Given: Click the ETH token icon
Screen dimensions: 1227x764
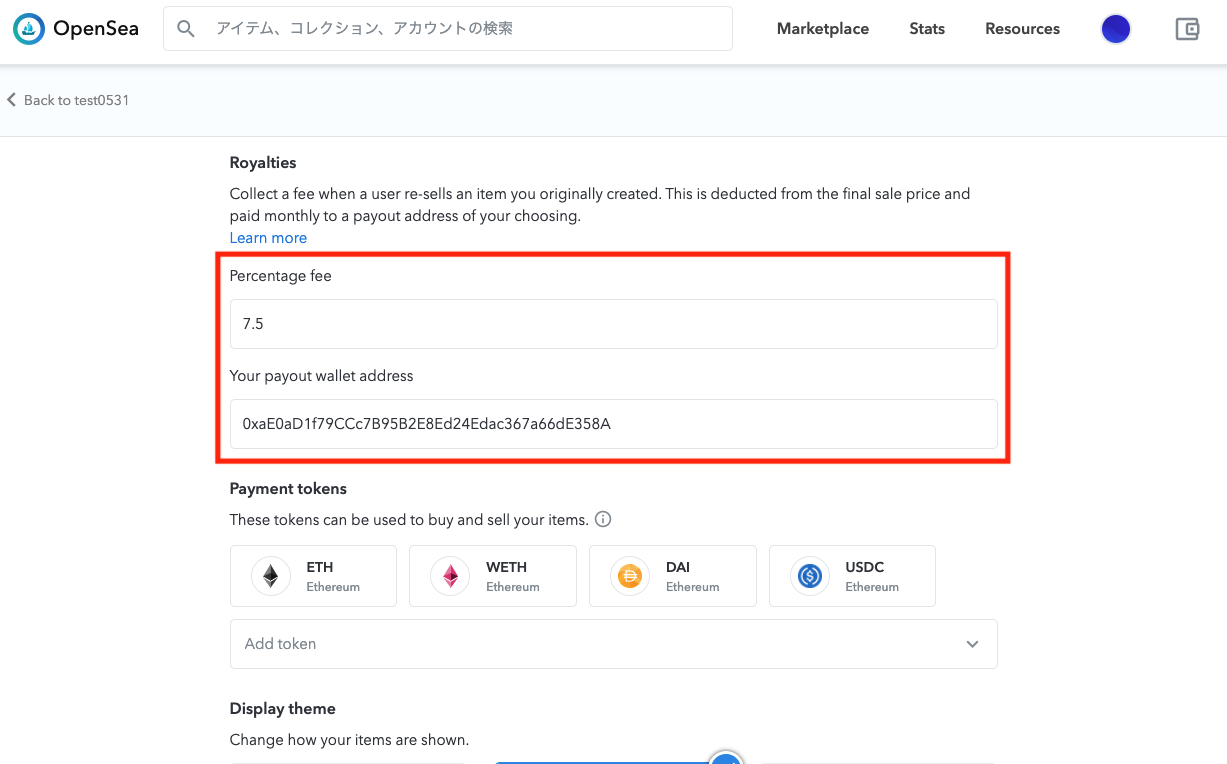Looking at the screenshot, I should [270, 576].
